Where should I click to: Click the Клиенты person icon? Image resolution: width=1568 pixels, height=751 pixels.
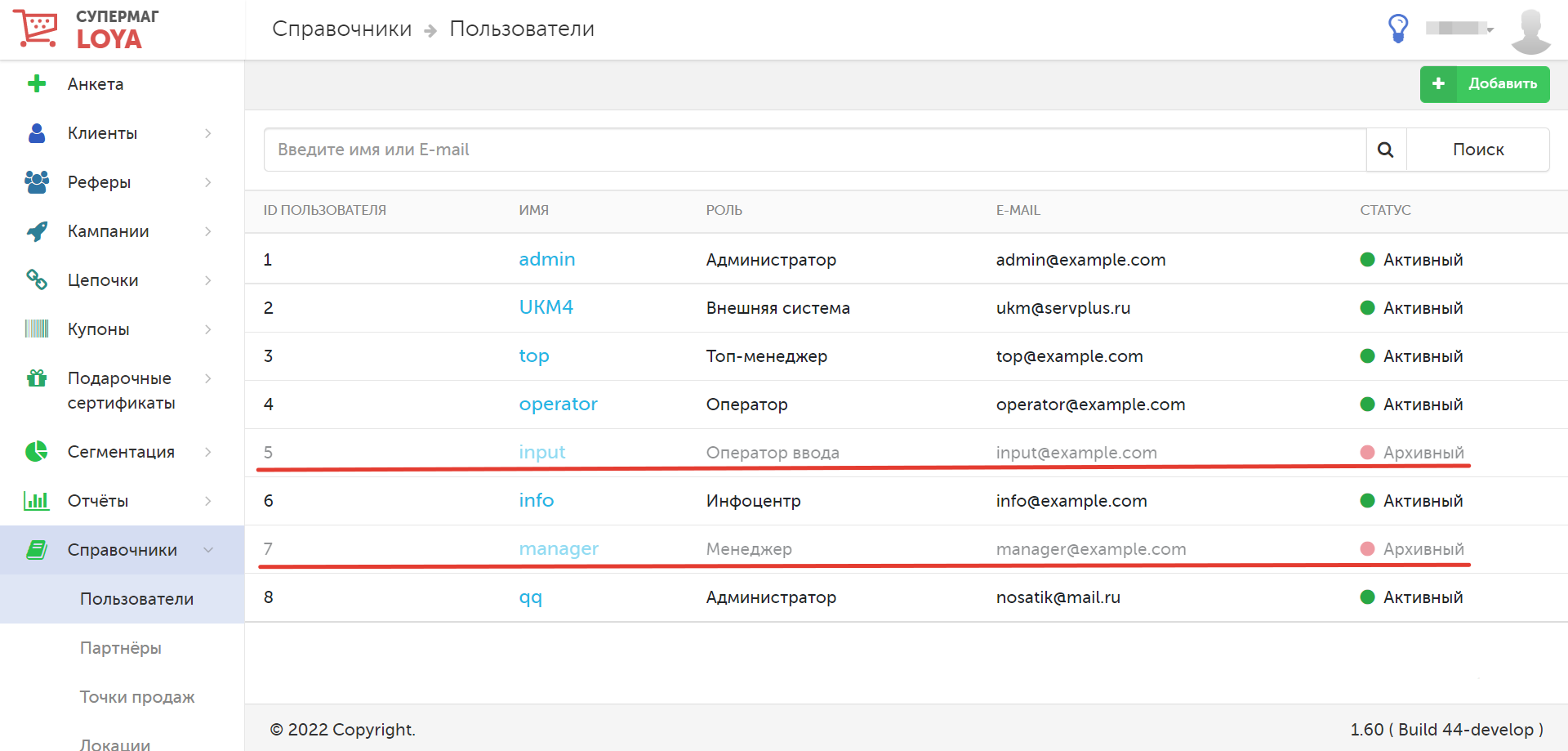pos(37,133)
